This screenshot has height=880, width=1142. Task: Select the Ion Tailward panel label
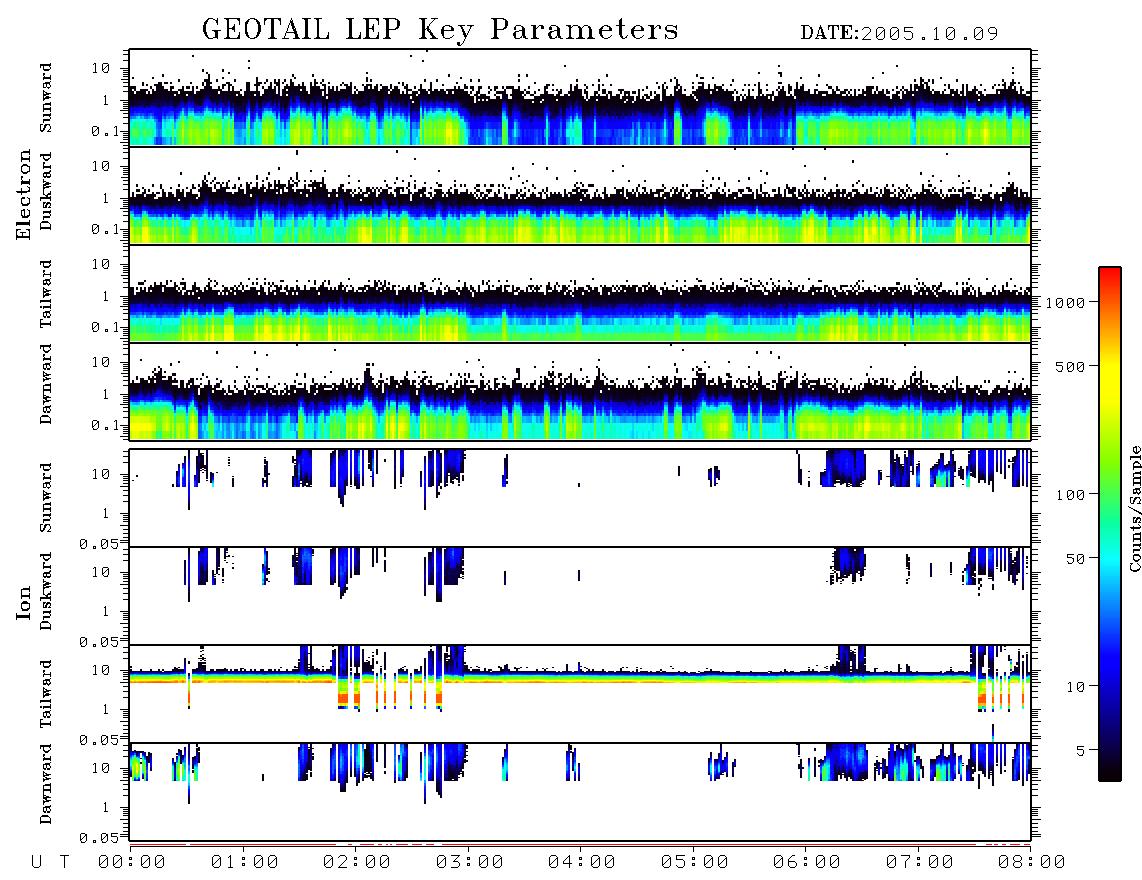[46, 694]
